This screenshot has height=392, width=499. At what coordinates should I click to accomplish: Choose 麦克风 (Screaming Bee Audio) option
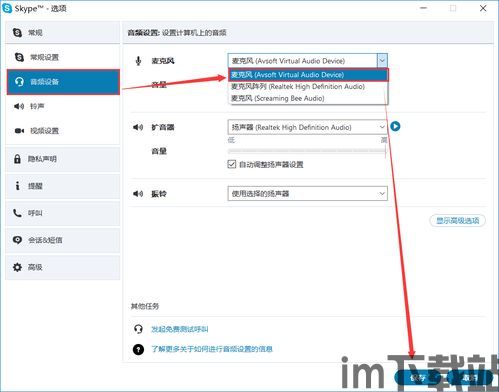pos(308,98)
